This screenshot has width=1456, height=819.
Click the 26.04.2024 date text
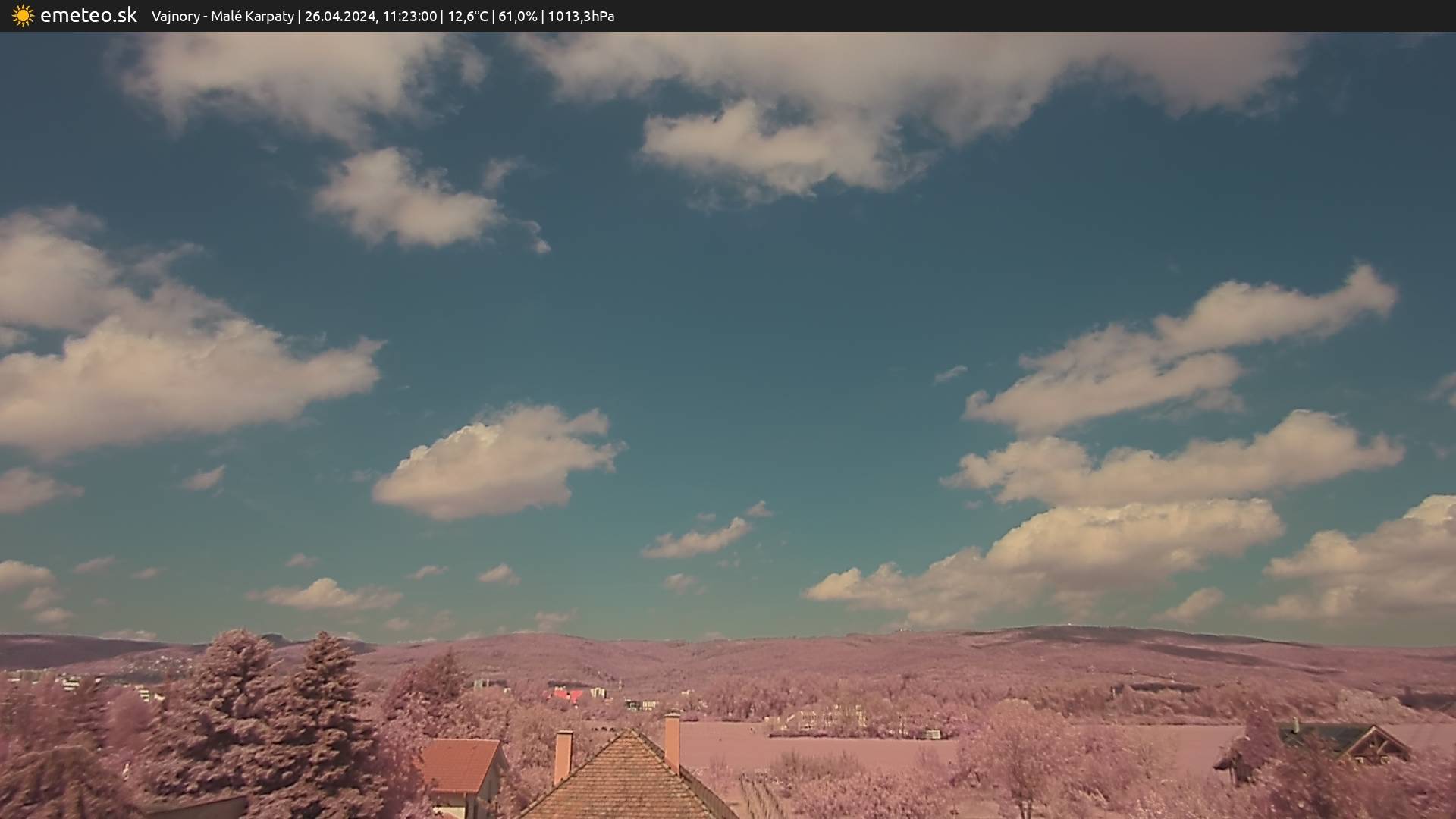340,17
